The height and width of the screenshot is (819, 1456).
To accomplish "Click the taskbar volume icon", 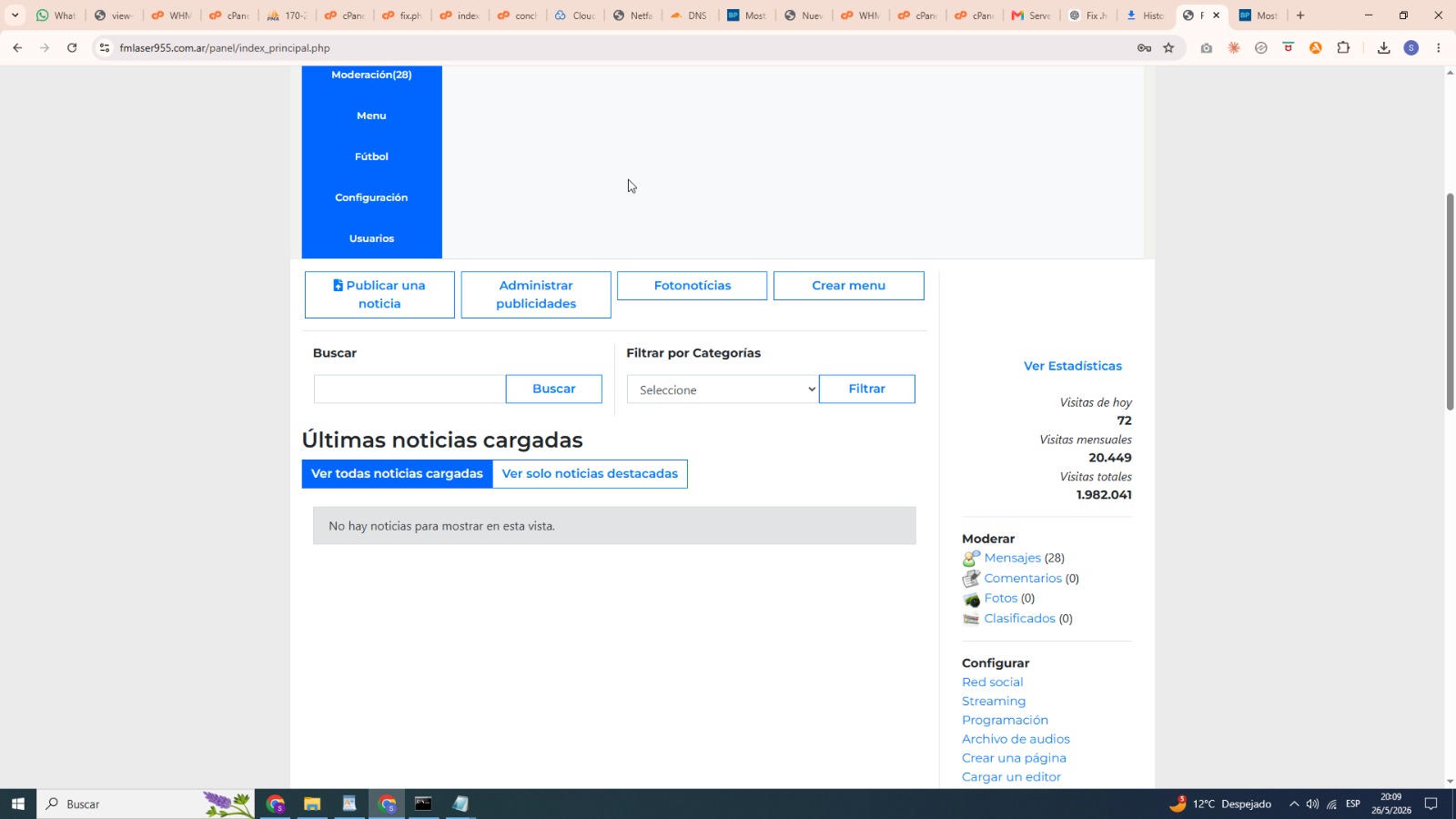I will 1312,804.
